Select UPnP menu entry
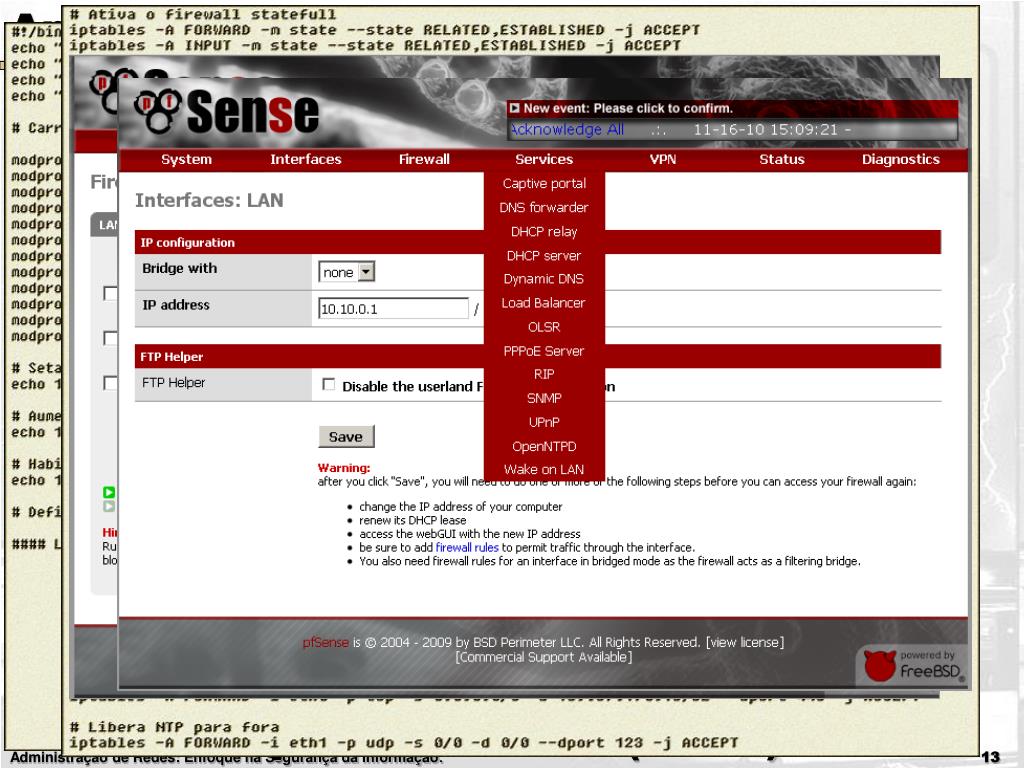Image resolution: width=1024 pixels, height=768 pixels. 544,423
